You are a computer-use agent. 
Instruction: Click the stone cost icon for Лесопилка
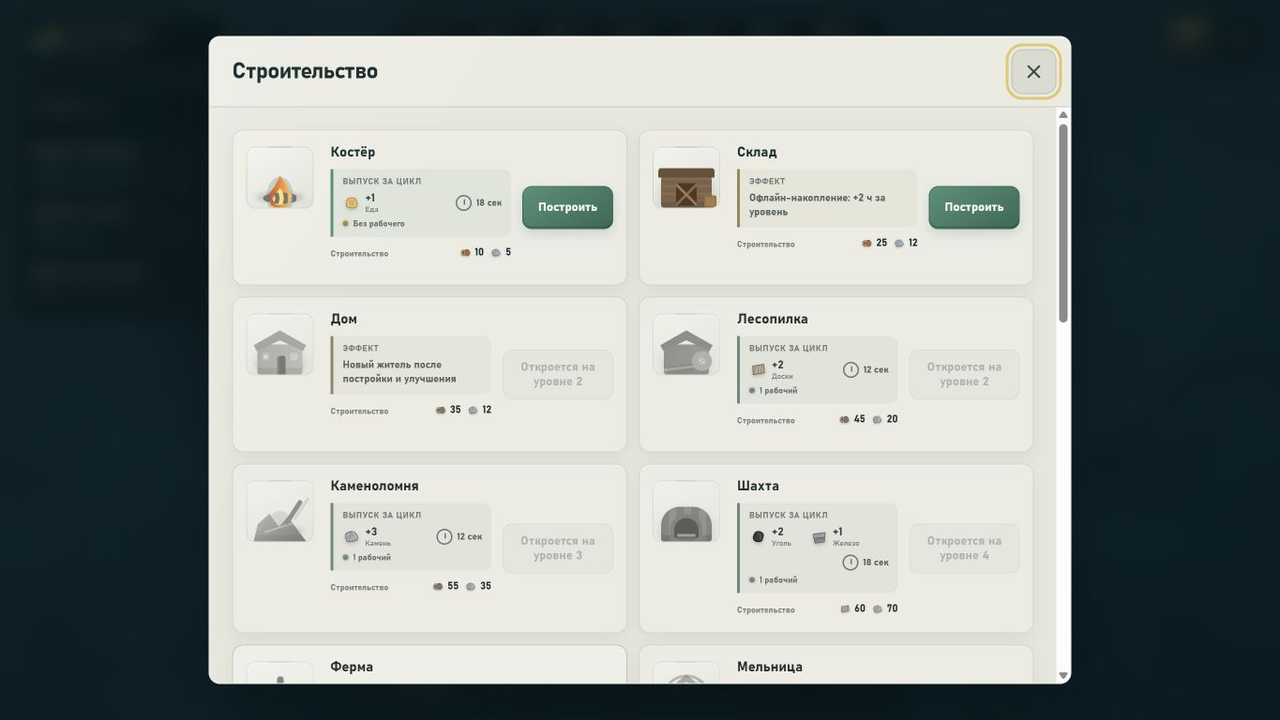pos(877,420)
